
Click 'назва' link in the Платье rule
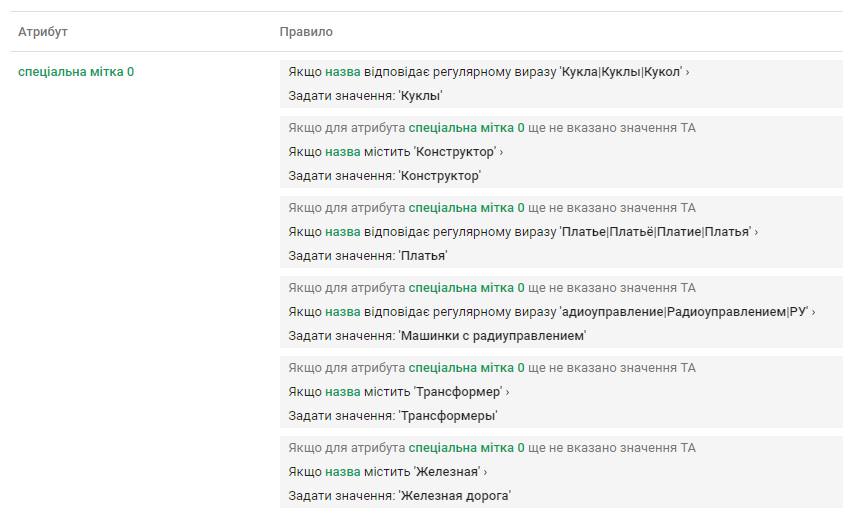click(342, 232)
